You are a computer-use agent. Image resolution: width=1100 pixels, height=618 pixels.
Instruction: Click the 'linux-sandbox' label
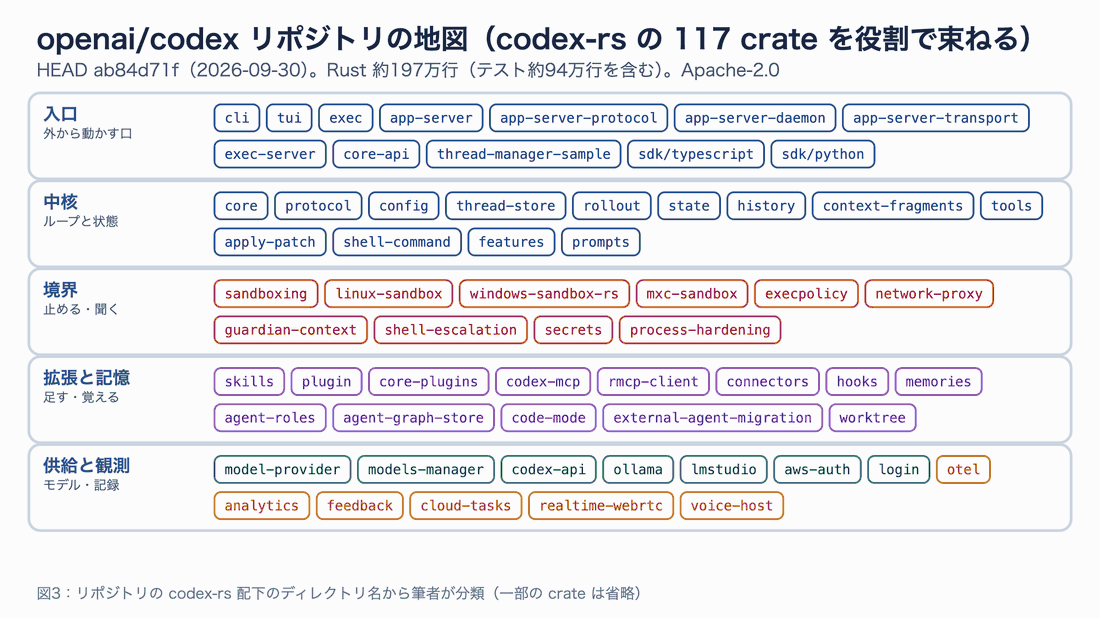[x=389, y=294]
